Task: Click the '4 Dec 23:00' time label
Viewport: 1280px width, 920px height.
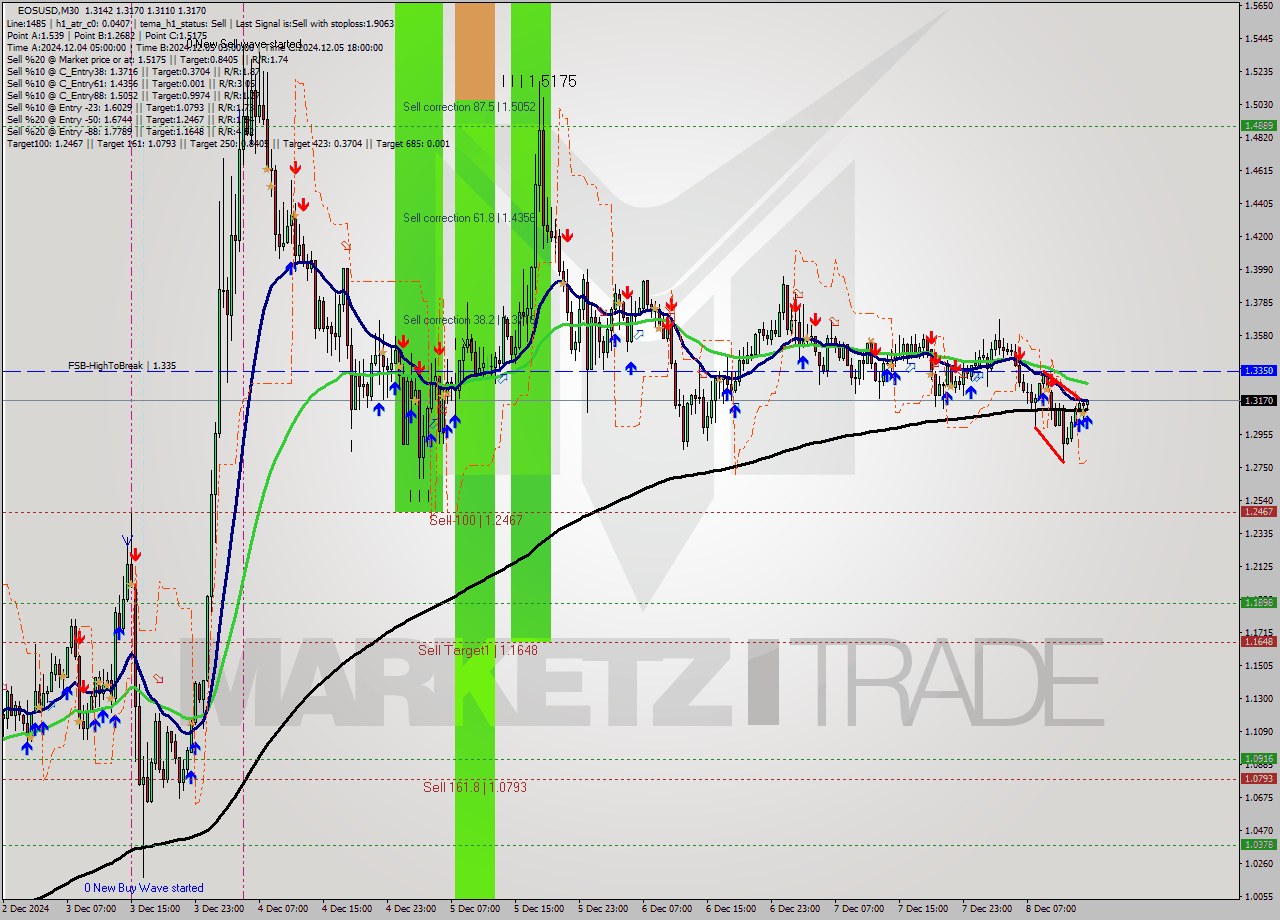Action: click(x=410, y=909)
